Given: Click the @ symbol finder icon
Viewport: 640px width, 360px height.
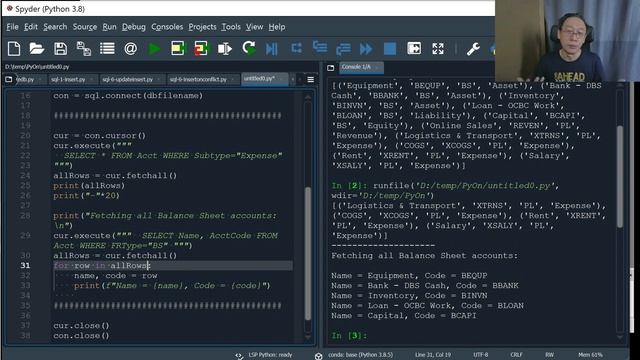Looking at the screenshot, I should 131,49.
